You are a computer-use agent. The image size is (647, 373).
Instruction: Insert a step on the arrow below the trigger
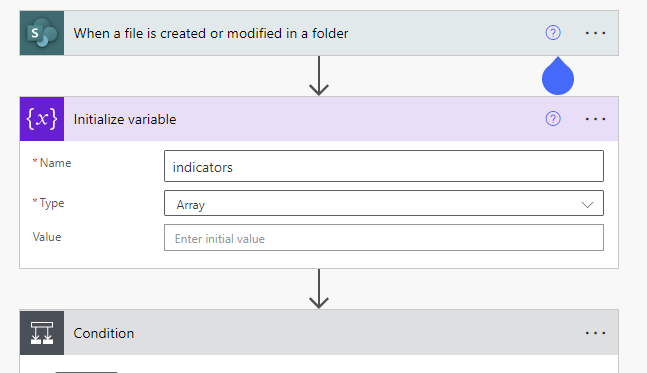click(x=319, y=76)
